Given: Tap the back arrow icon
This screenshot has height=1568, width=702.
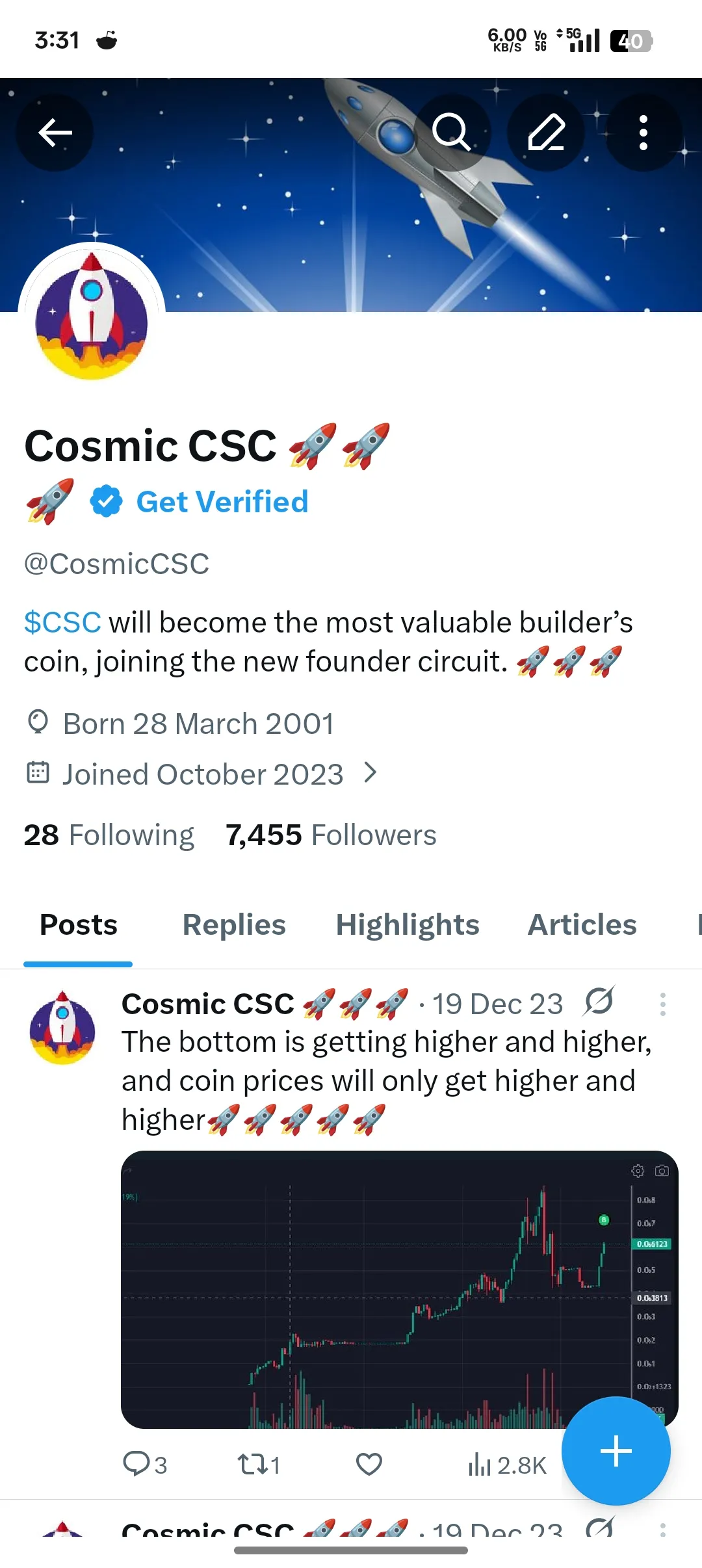Looking at the screenshot, I should pyautogui.click(x=55, y=133).
